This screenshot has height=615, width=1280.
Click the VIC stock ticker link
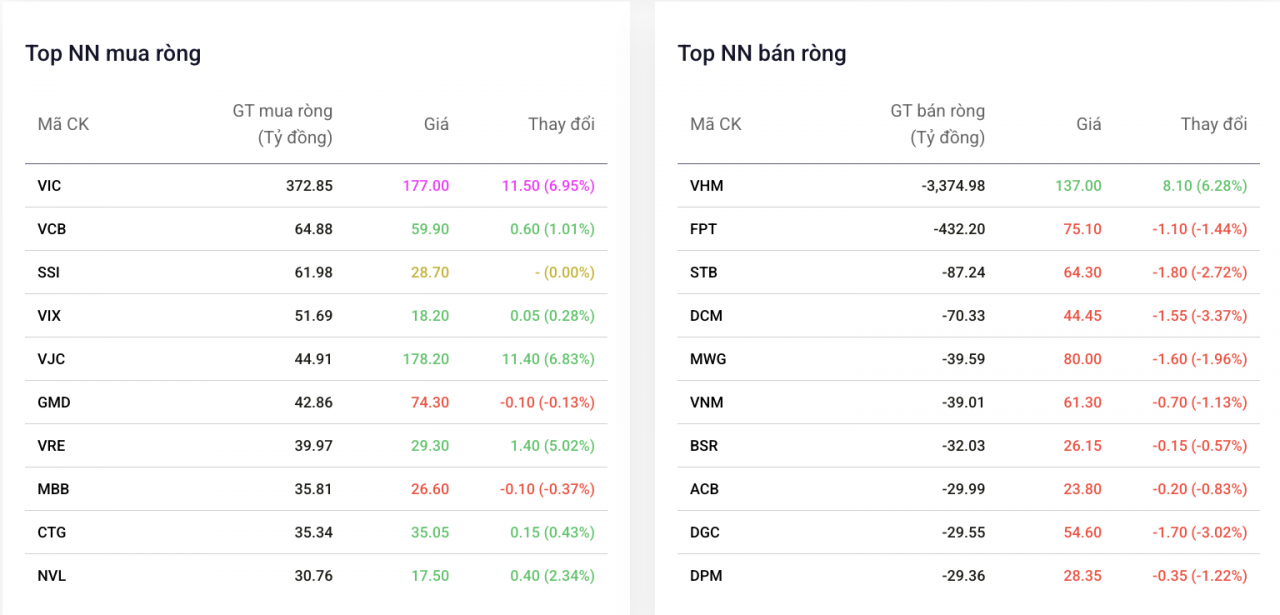(x=49, y=186)
